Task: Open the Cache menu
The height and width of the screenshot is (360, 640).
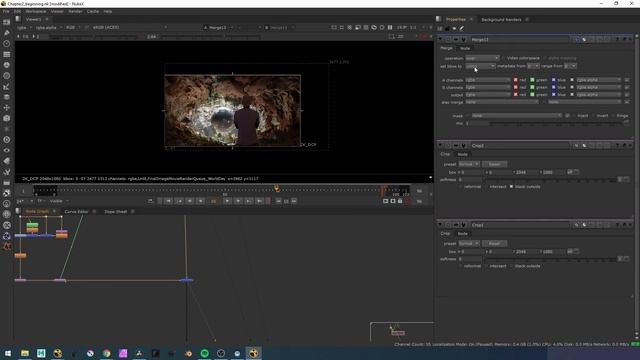Action: tap(93, 11)
